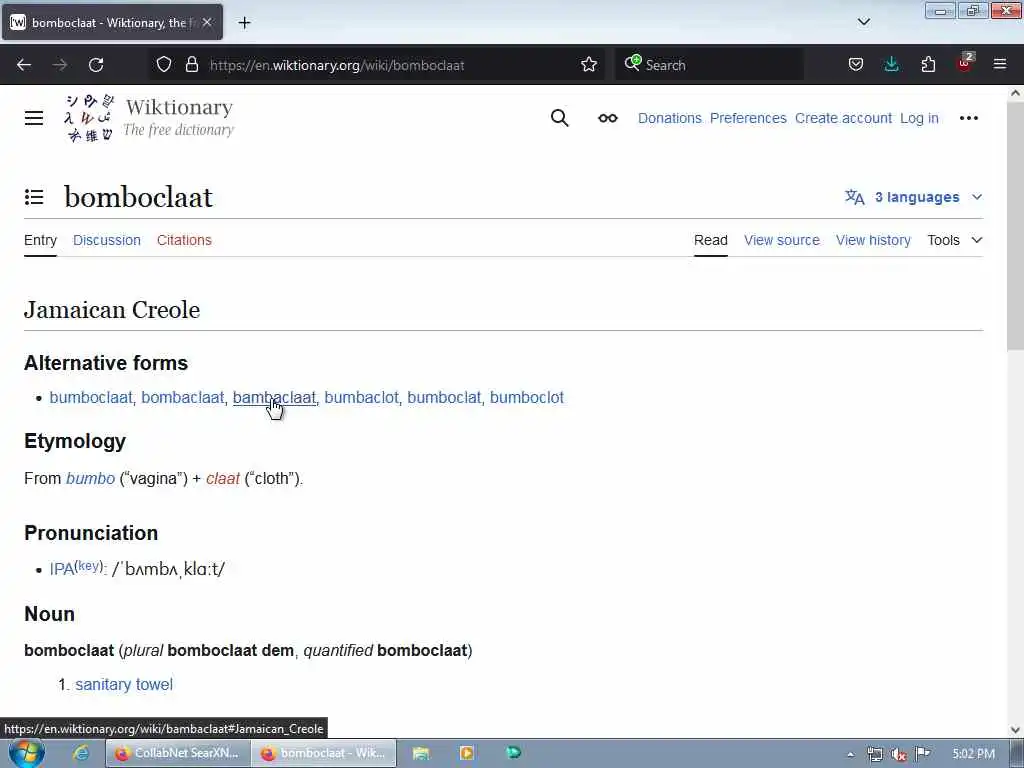
Task: Open the browser extensions menu
Action: pos(928,65)
